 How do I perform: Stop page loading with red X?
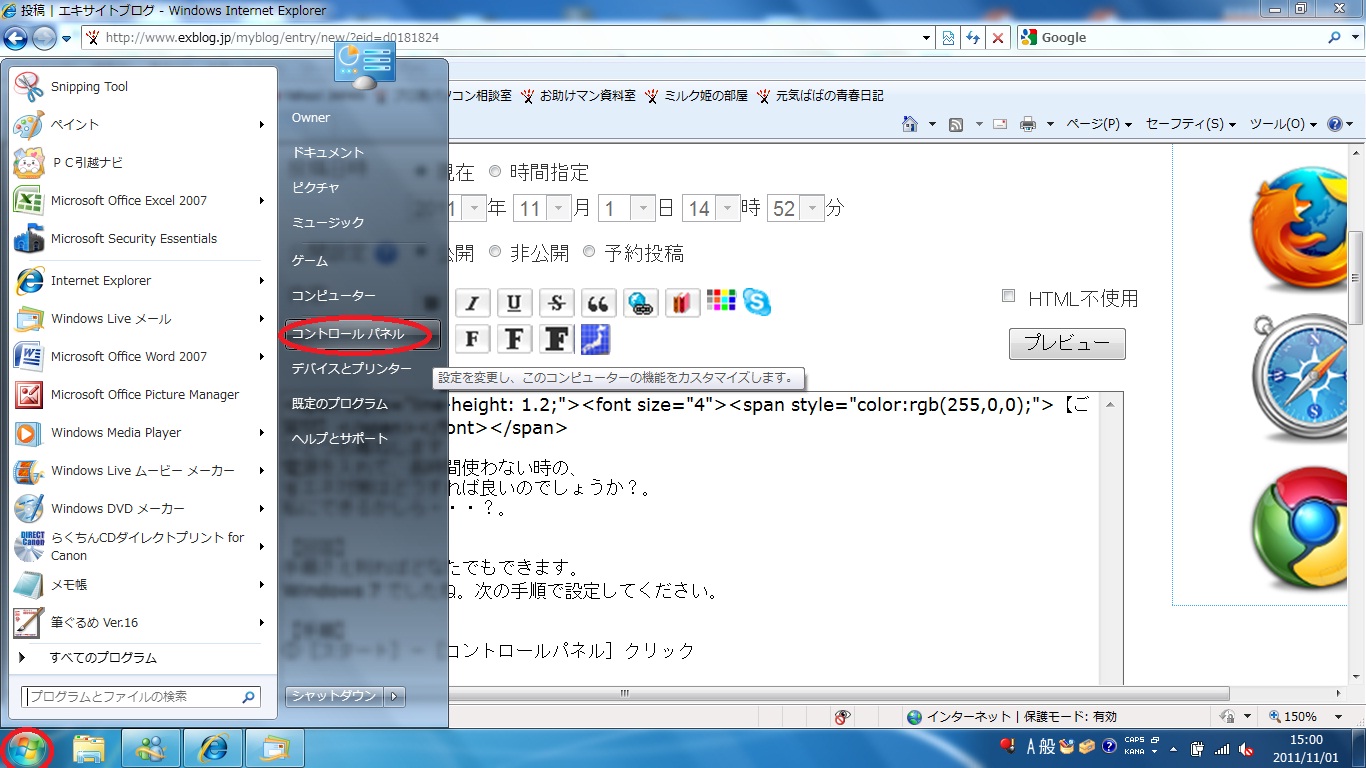pyautogui.click(x=998, y=38)
